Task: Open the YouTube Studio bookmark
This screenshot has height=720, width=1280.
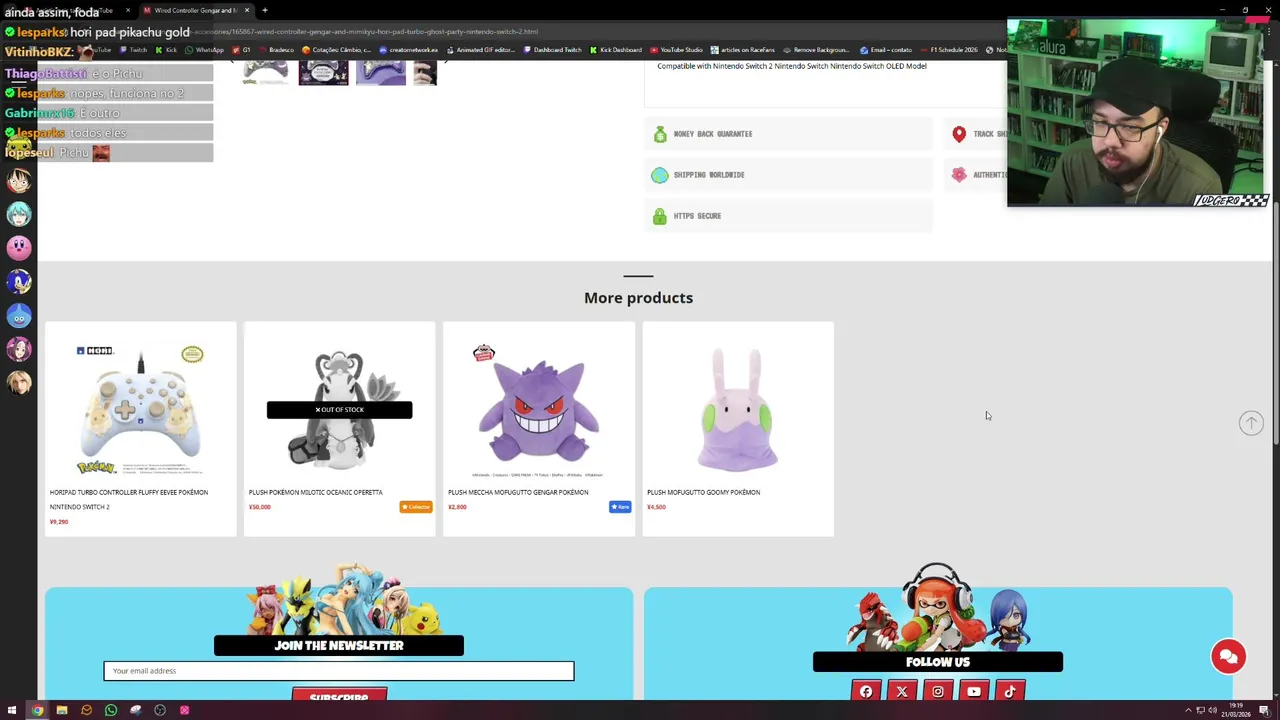Action: point(677,50)
